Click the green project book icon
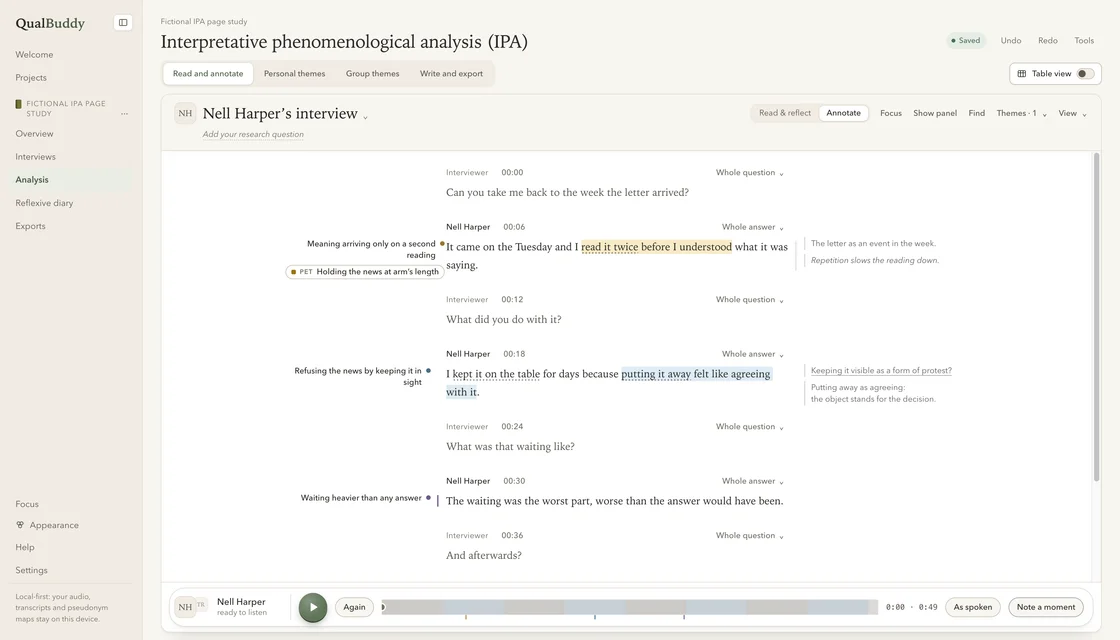Screen dimensions: 1120x640 pos(19,104)
